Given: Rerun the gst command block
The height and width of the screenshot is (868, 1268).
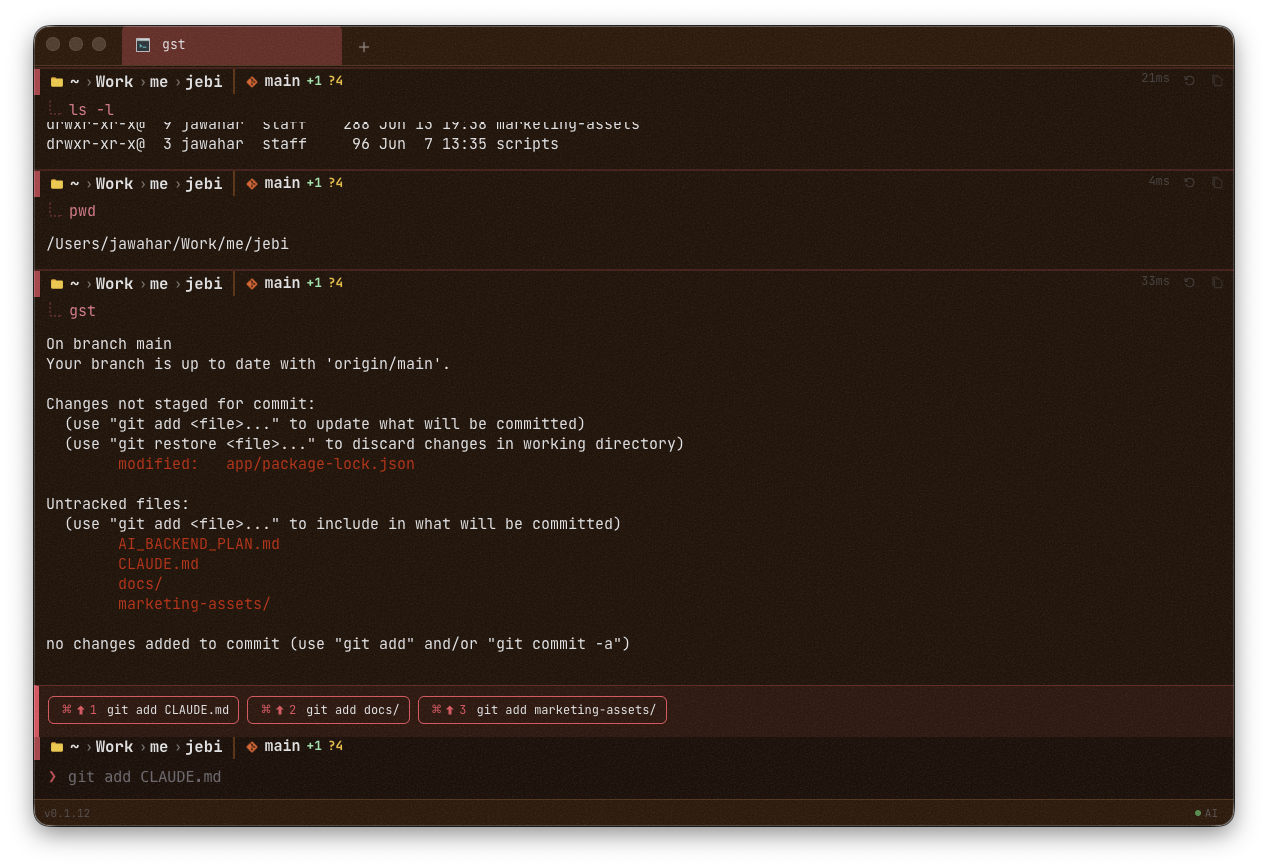Looking at the screenshot, I should 1189,283.
